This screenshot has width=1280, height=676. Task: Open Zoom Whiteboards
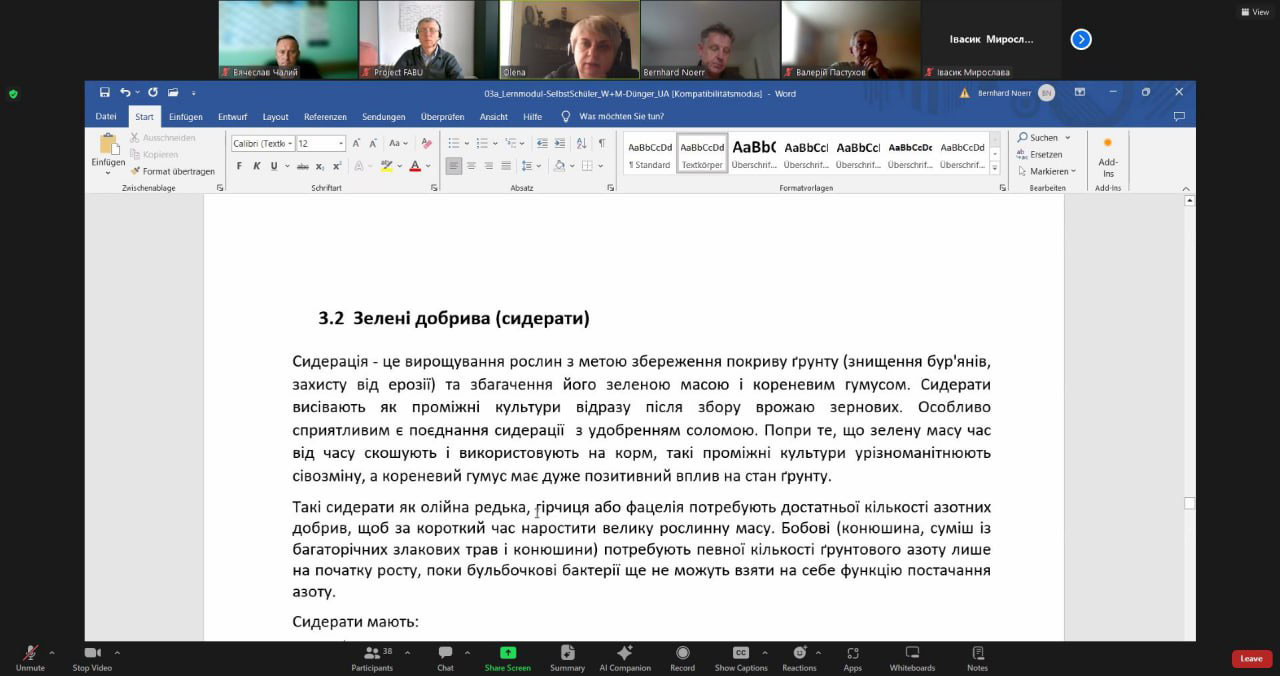click(x=912, y=657)
